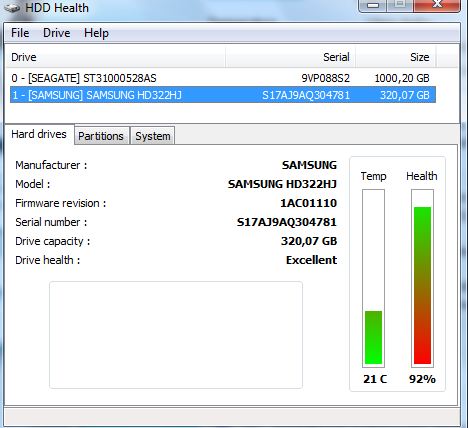Switch to the System tab
Screen dimensions: 468x428
153,136
